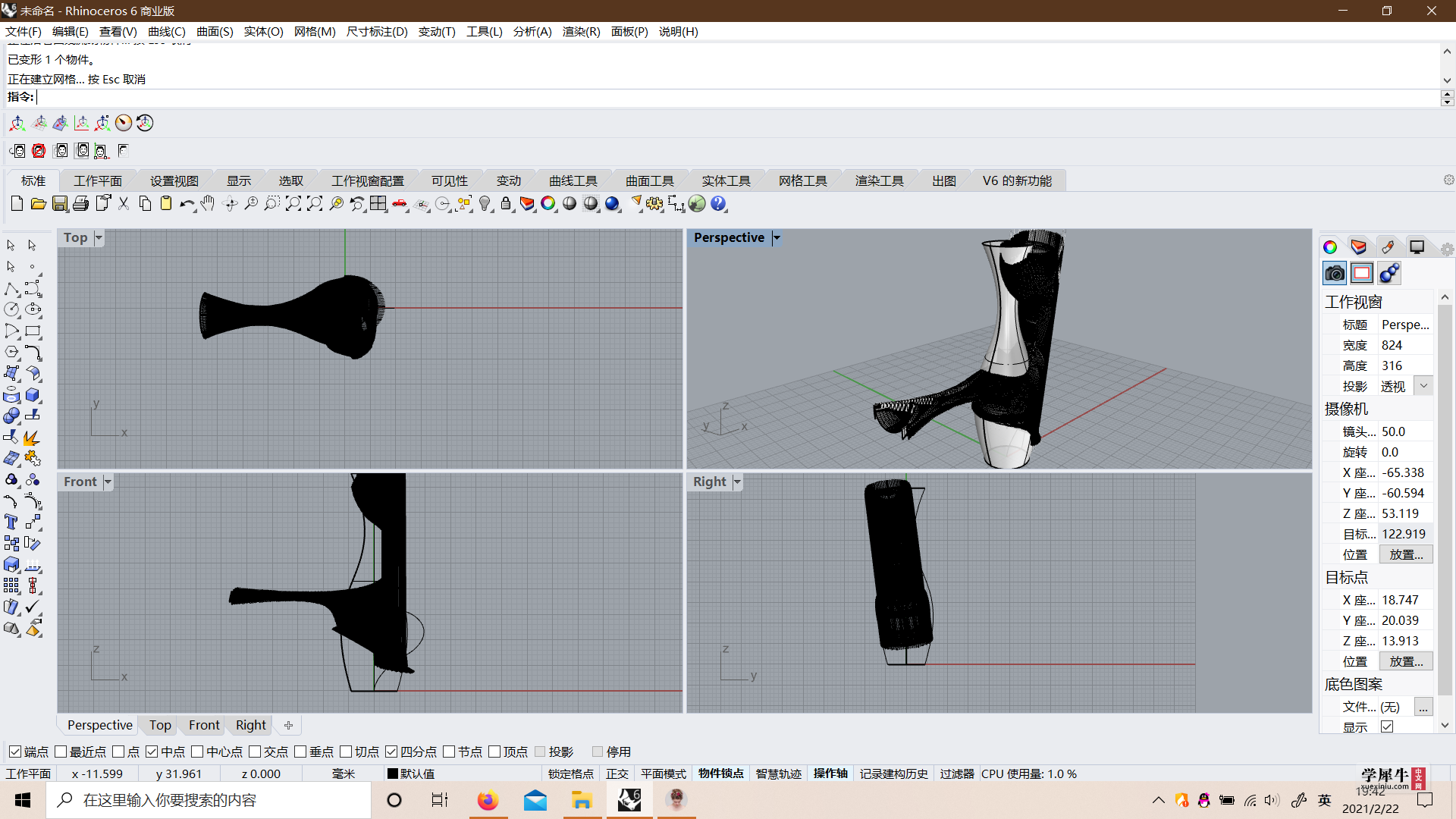1456x819 pixels.
Task: Click the blue question mark Help icon
Action: pyautogui.click(x=718, y=203)
